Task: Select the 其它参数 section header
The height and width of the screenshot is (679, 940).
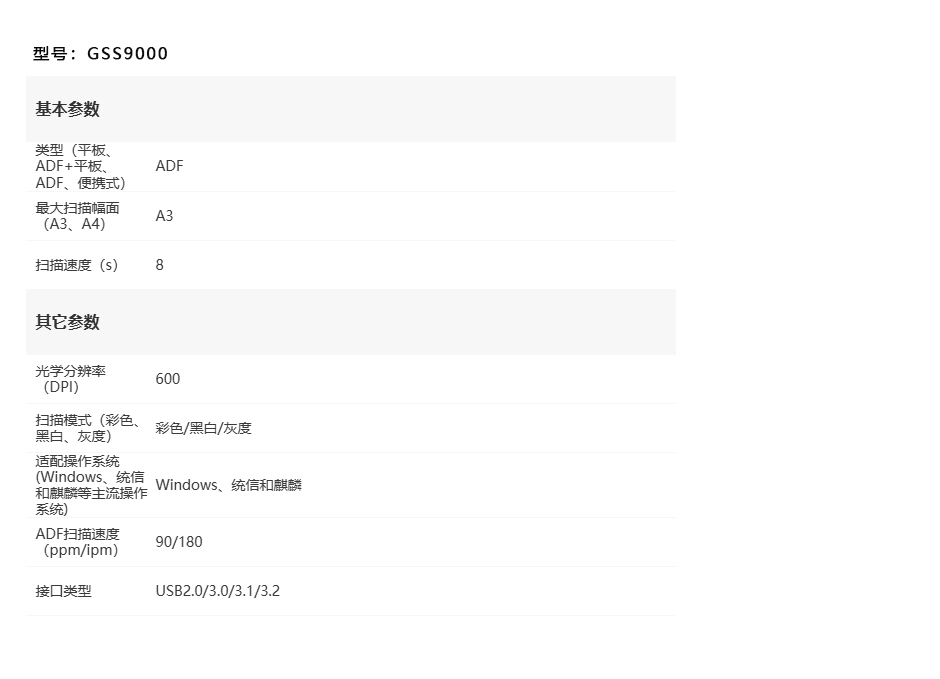Action: pos(68,322)
